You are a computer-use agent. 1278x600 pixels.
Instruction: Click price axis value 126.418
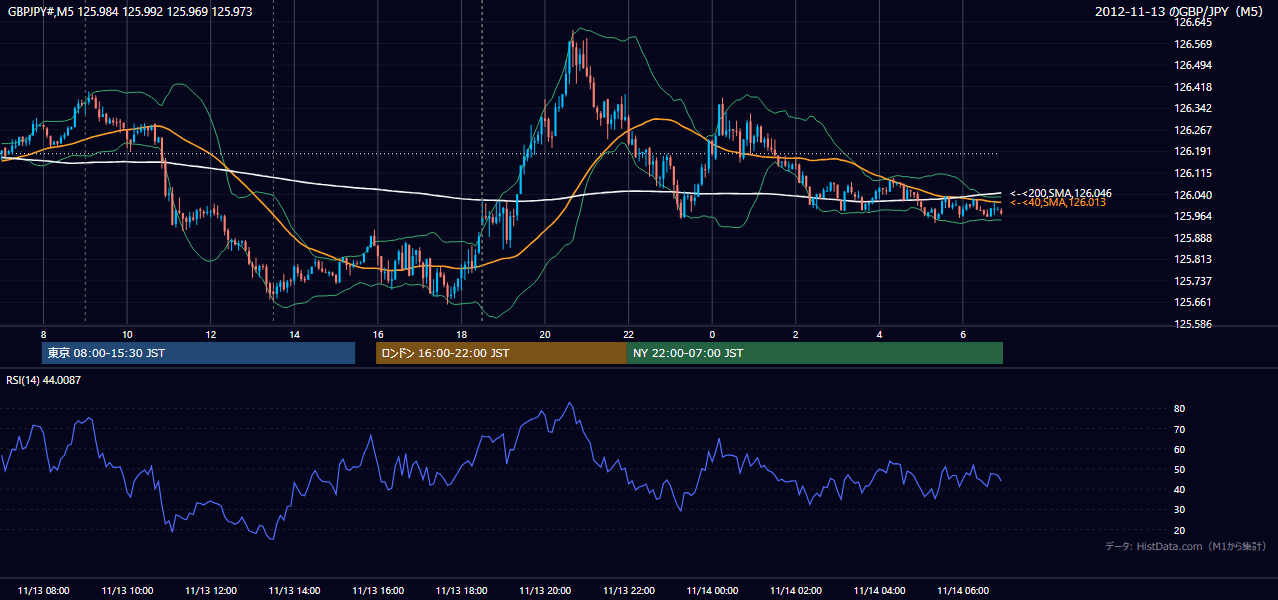pos(1193,87)
